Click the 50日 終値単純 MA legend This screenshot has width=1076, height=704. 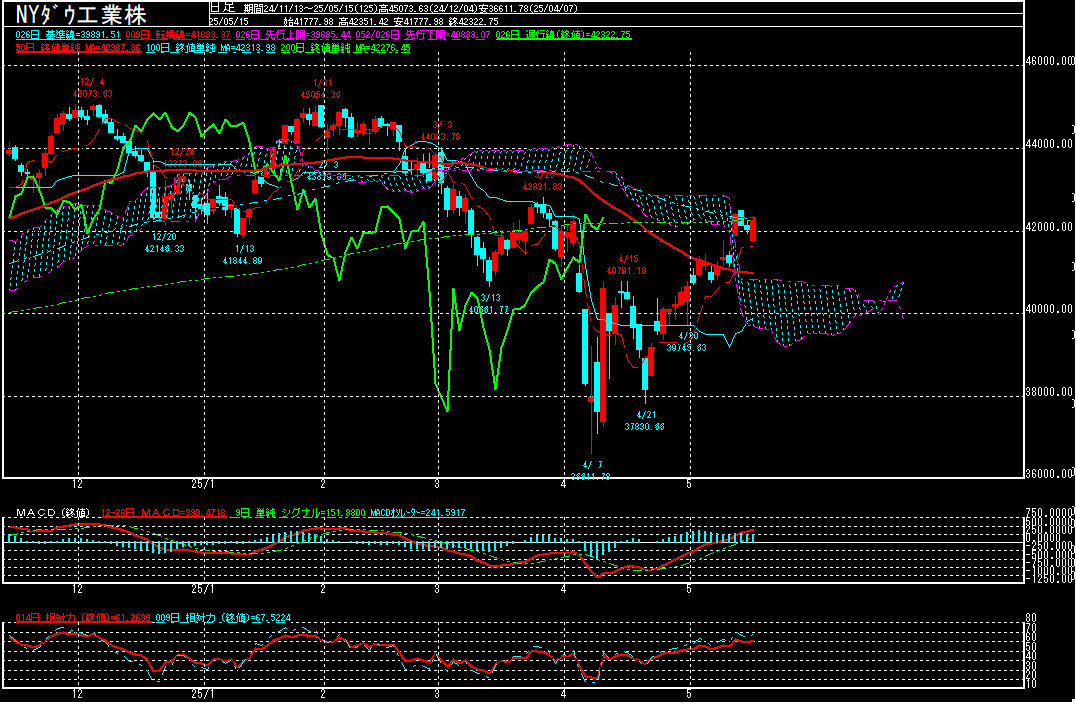(78, 48)
